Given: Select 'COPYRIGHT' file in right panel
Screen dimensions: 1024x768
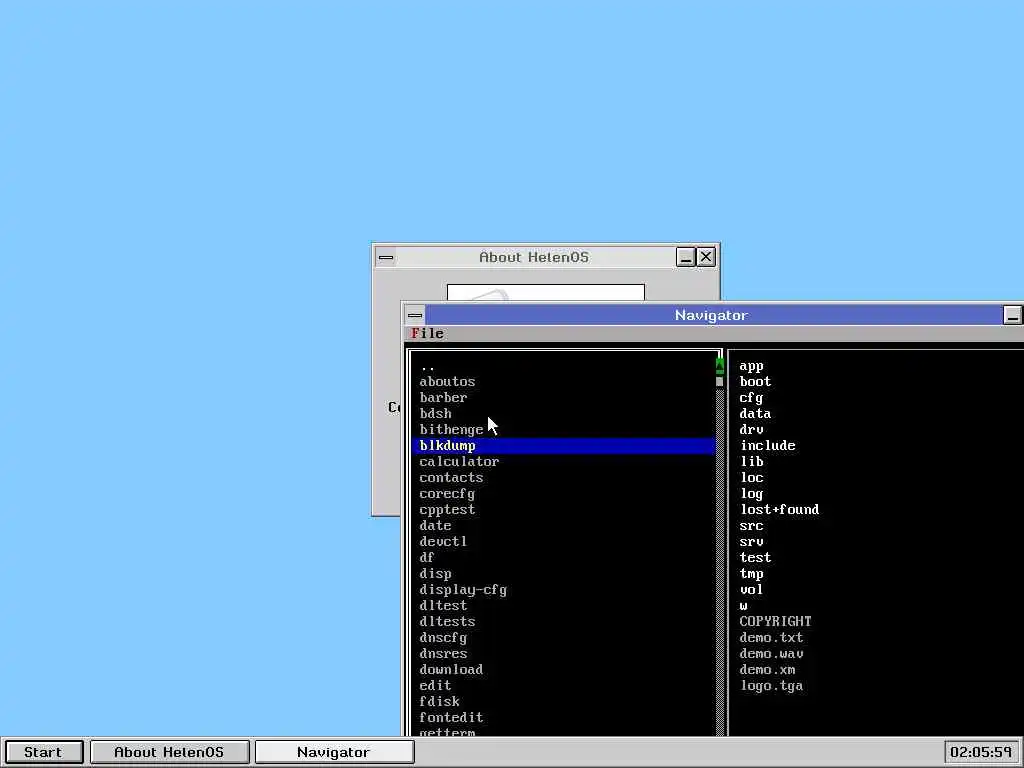Looking at the screenshot, I should coord(776,622).
